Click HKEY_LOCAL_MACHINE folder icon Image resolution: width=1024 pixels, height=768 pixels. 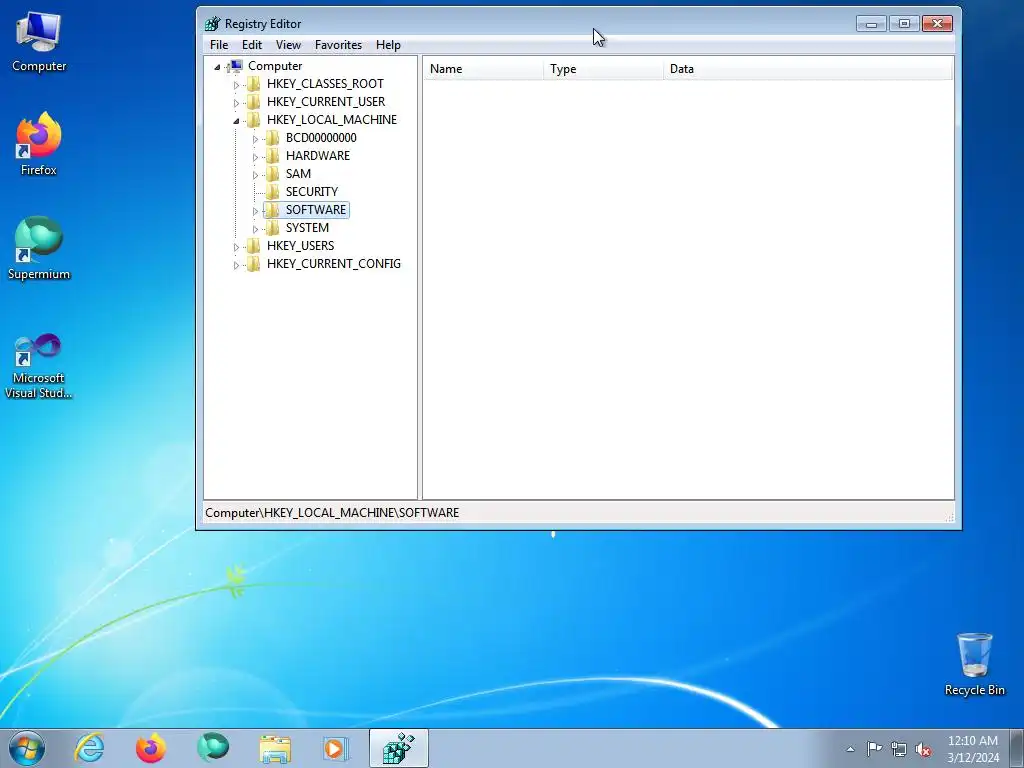253,120
